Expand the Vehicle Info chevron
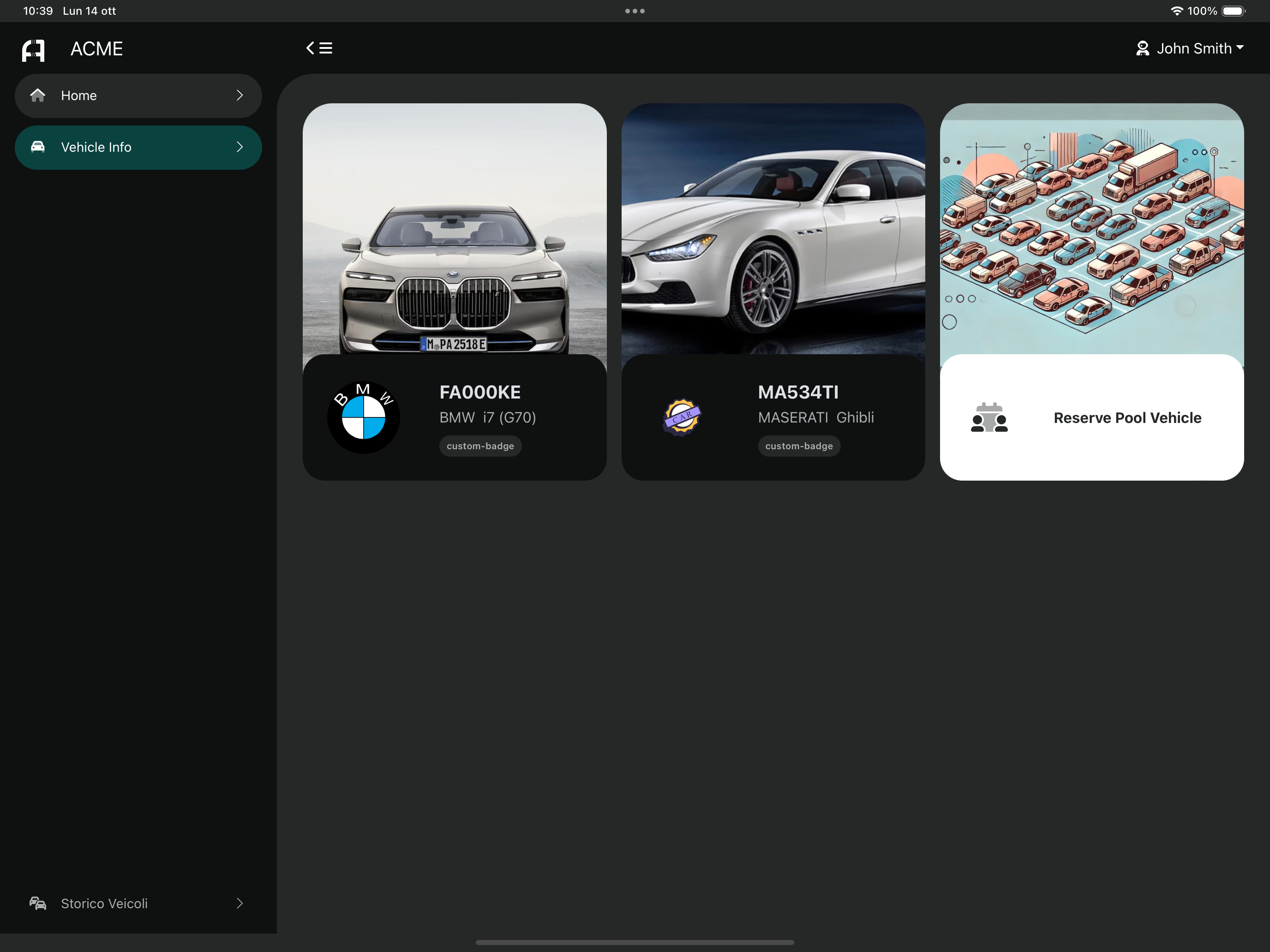 [240, 147]
